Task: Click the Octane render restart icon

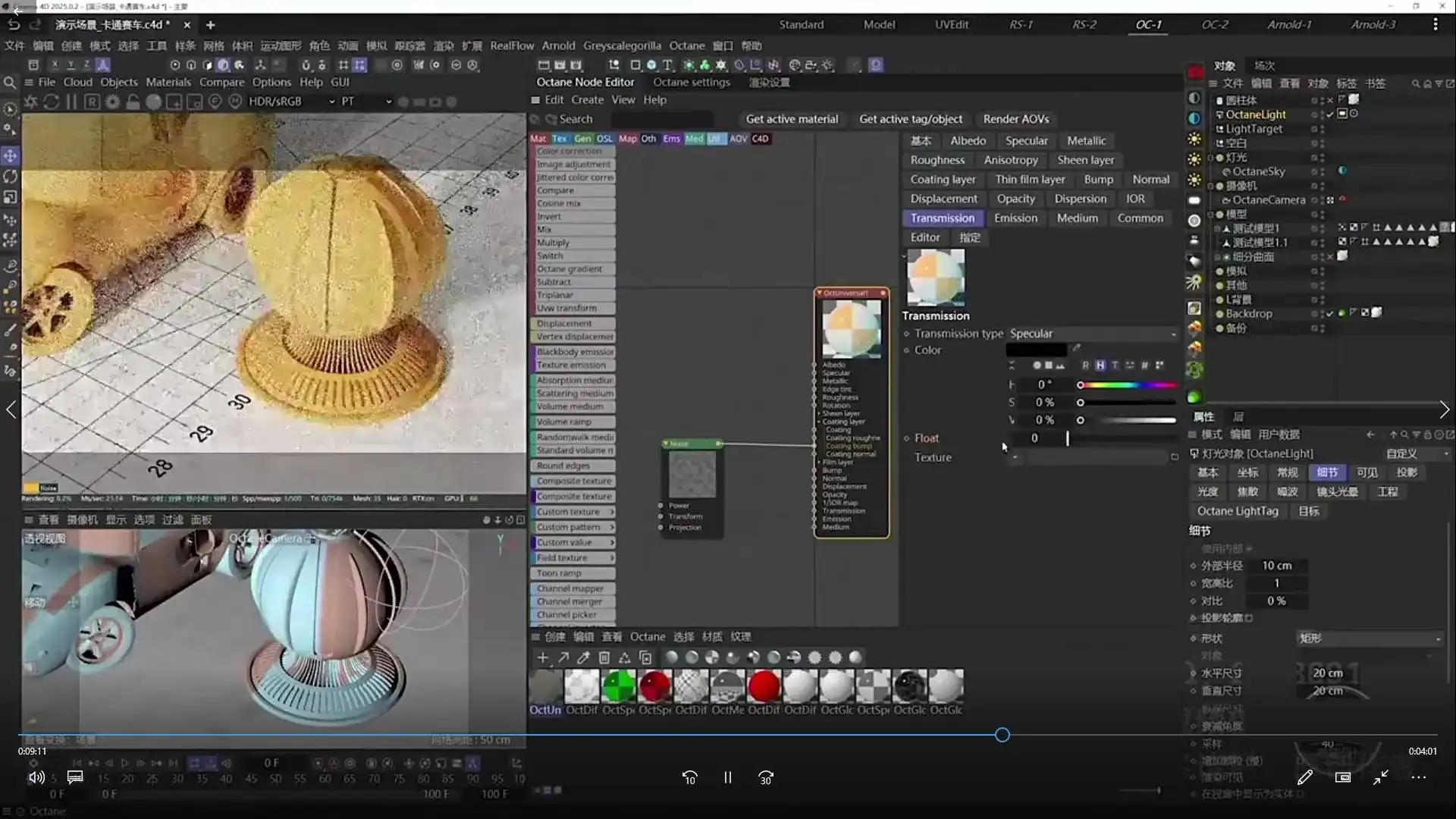Action: (51, 102)
